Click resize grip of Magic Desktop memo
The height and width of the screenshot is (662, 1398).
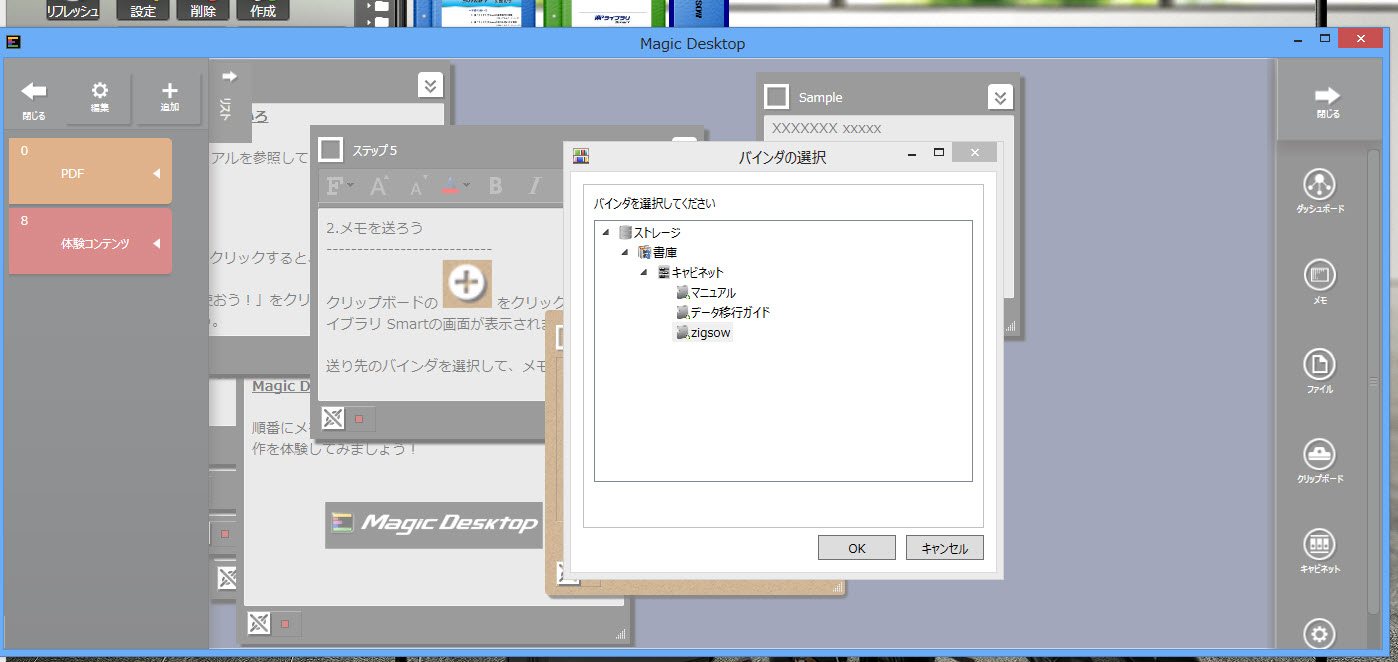pyautogui.click(x=619, y=634)
